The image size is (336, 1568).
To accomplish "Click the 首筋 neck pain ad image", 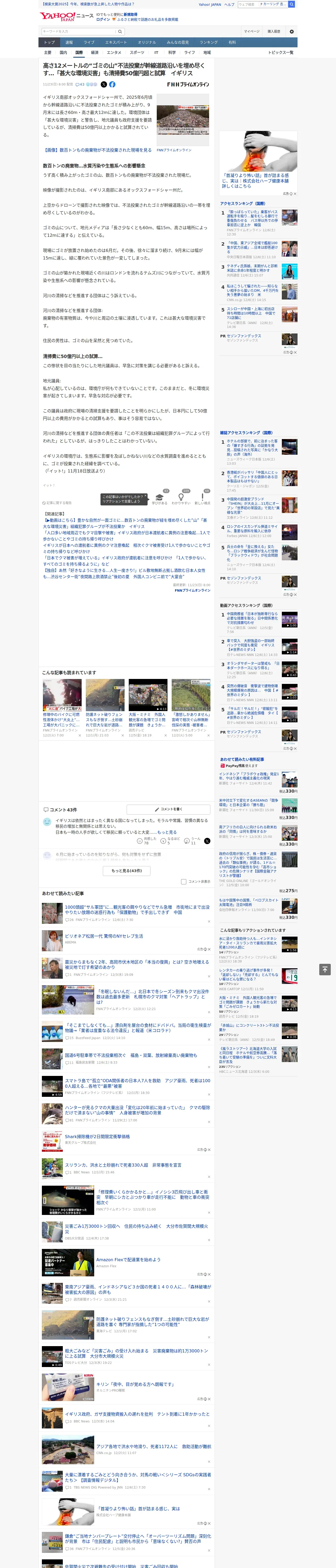I will [259, 151].
